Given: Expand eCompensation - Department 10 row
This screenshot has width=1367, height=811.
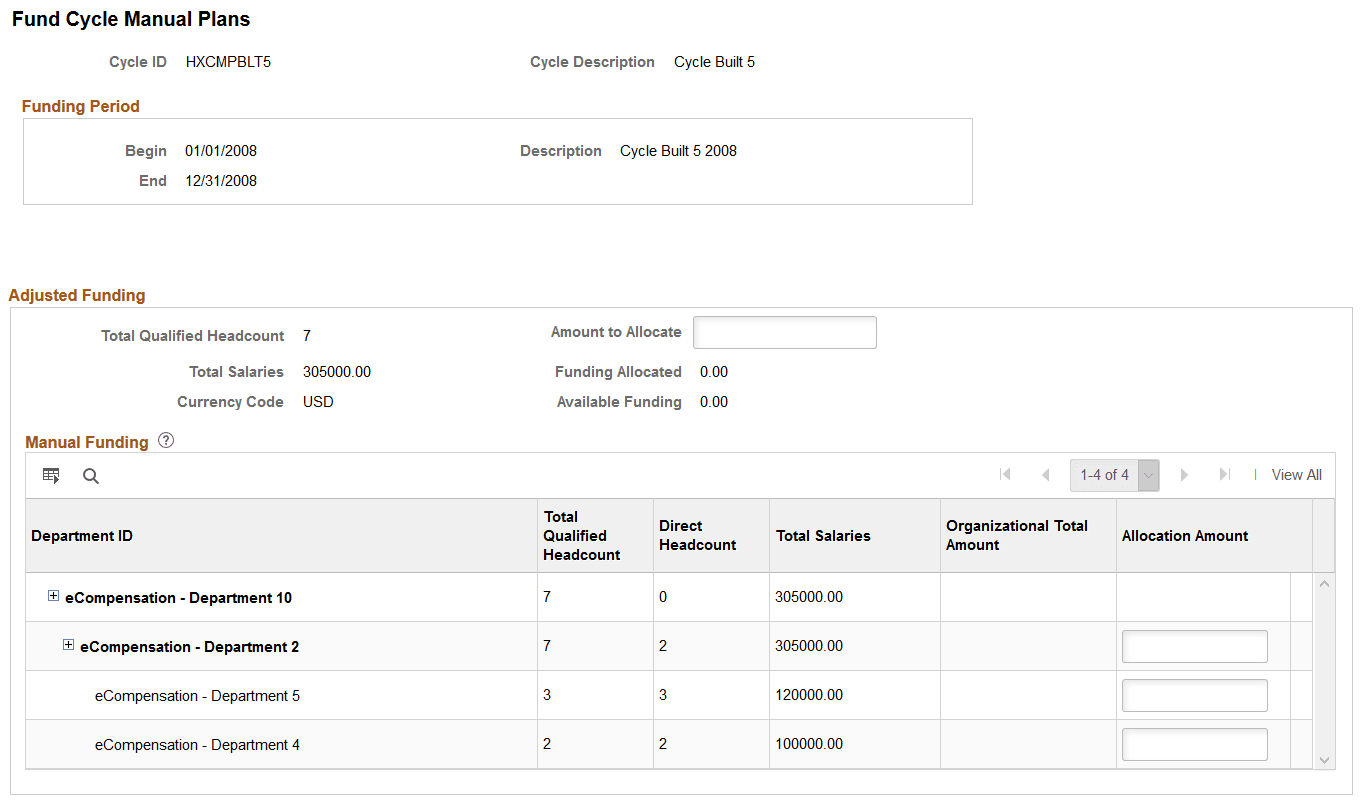Looking at the screenshot, I should pos(52,596).
